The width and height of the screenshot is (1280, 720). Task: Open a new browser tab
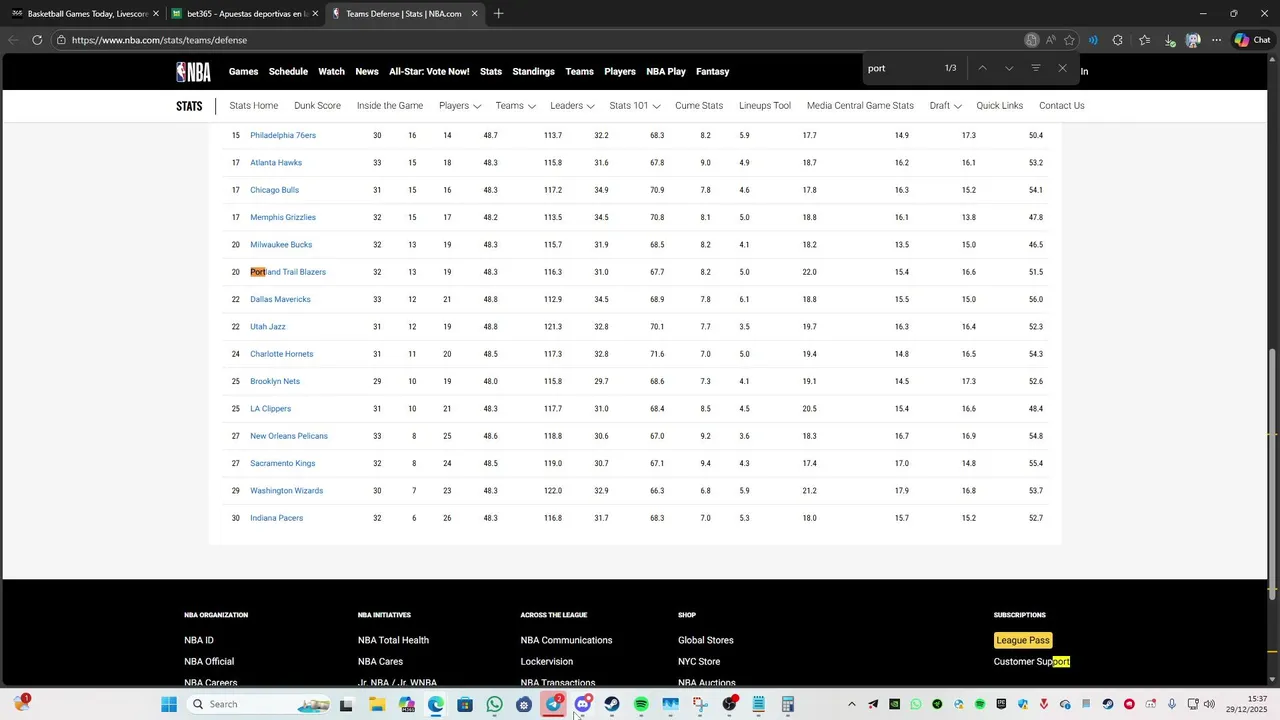point(498,13)
